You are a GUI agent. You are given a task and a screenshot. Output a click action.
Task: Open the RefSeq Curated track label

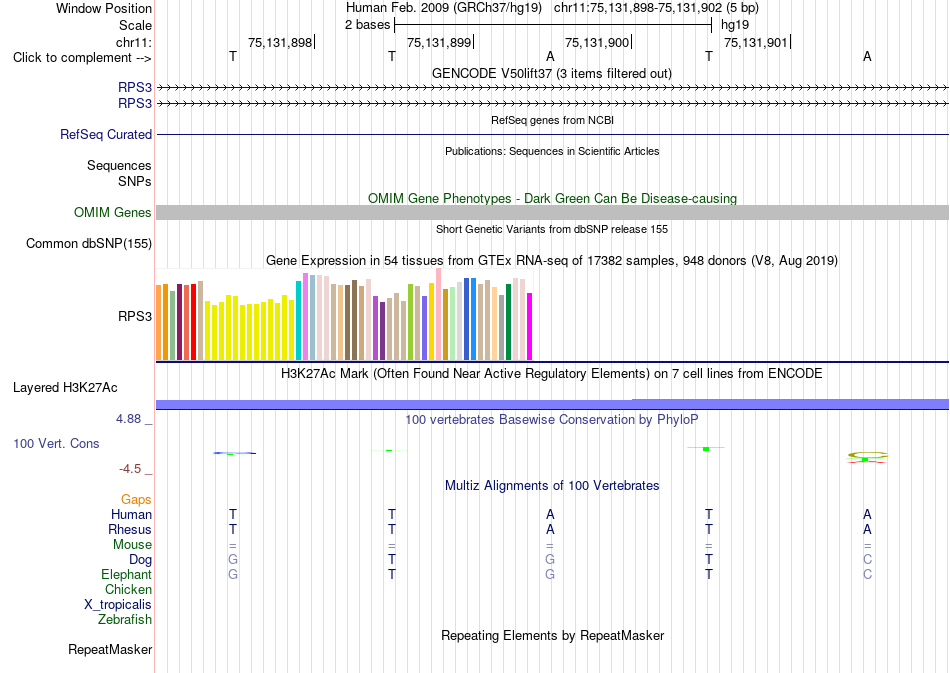point(106,134)
